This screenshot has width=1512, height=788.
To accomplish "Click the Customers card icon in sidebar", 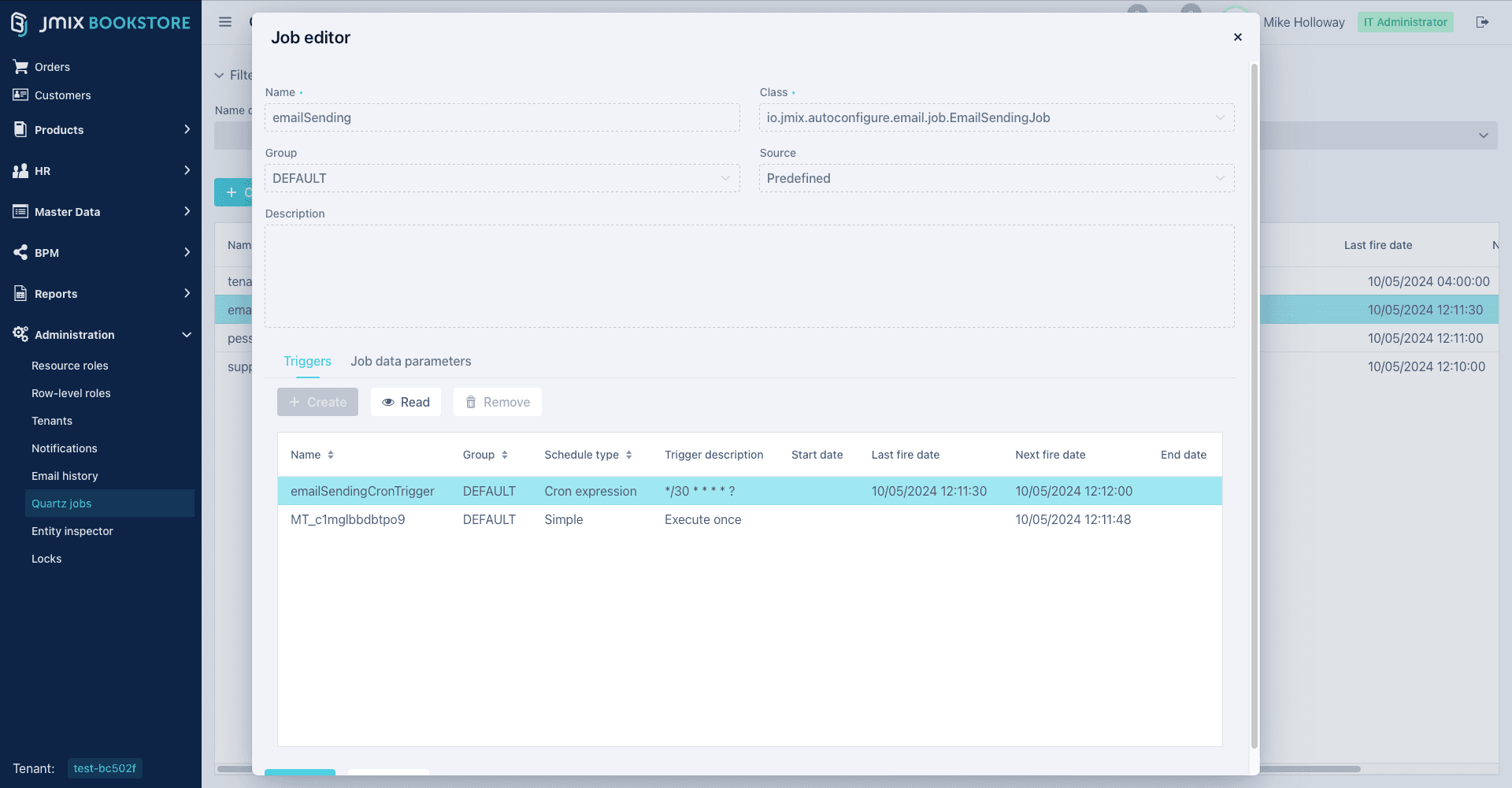I will [x=20, y=95].
